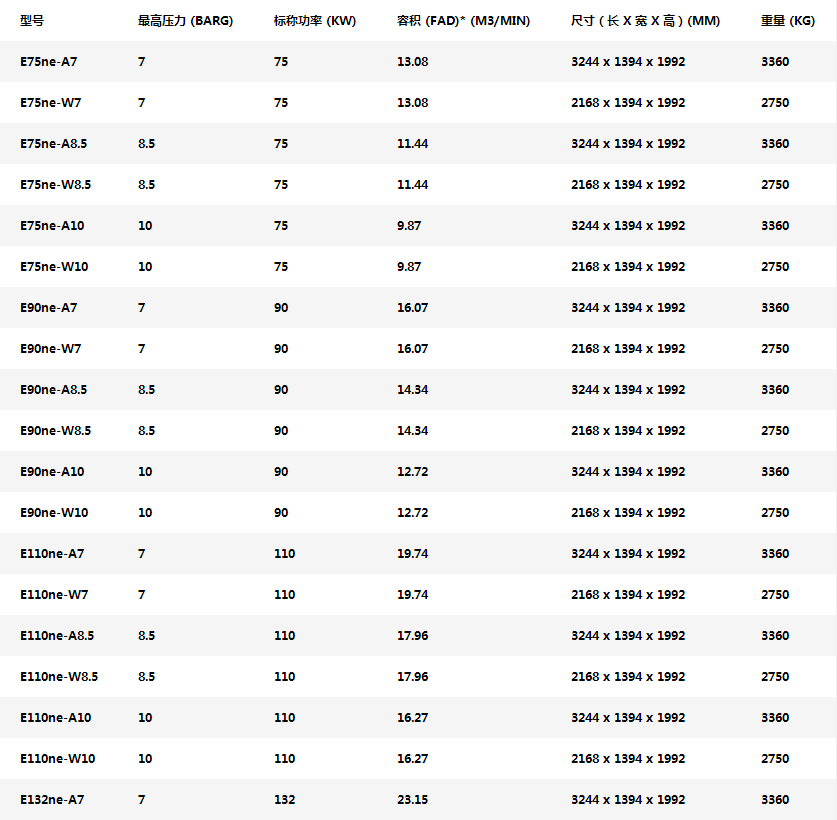
Task: Click the 最高压力 (BARG) column header
Action: click(x=185, y=21)
